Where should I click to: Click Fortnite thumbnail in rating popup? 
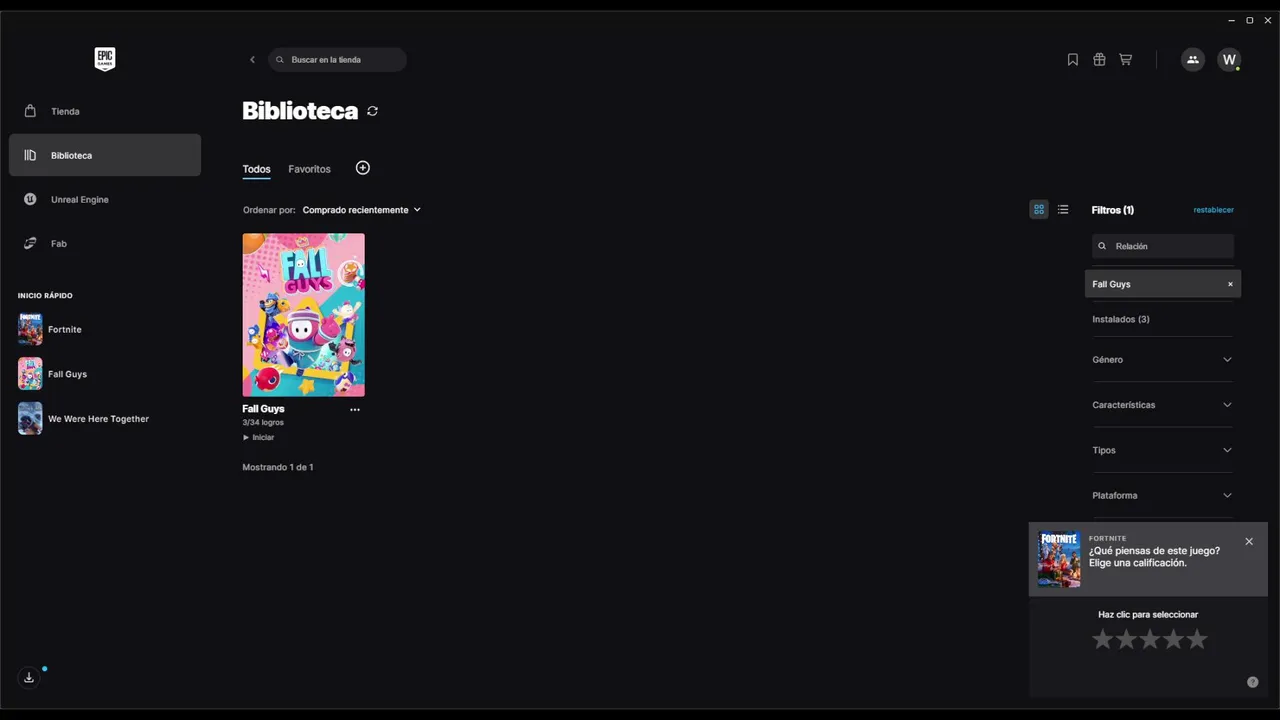(x=1059, y=559)
